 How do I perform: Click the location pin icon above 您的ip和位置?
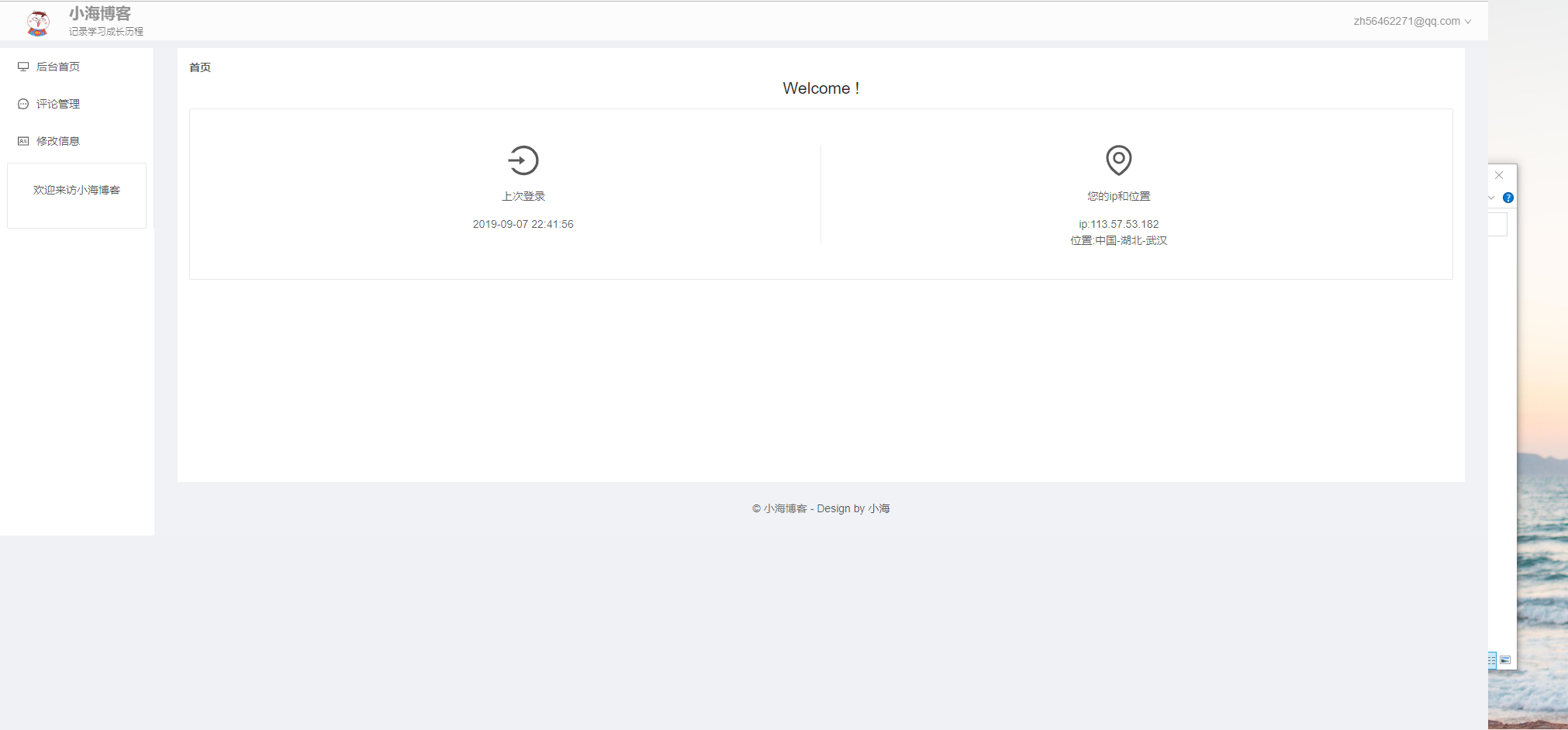1118,160
